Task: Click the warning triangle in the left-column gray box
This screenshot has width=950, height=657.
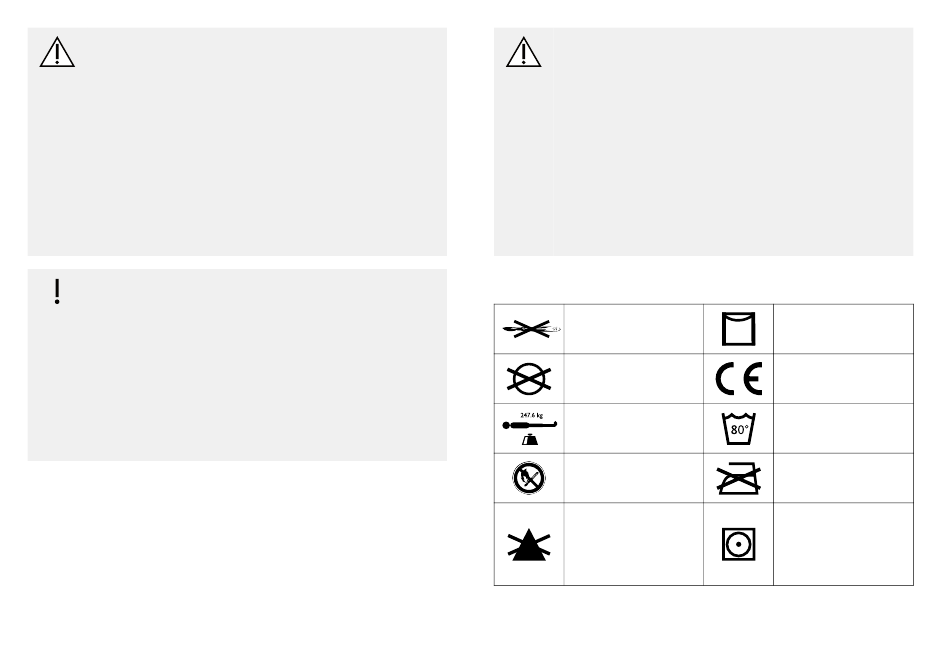Action: tap(57, 52)
